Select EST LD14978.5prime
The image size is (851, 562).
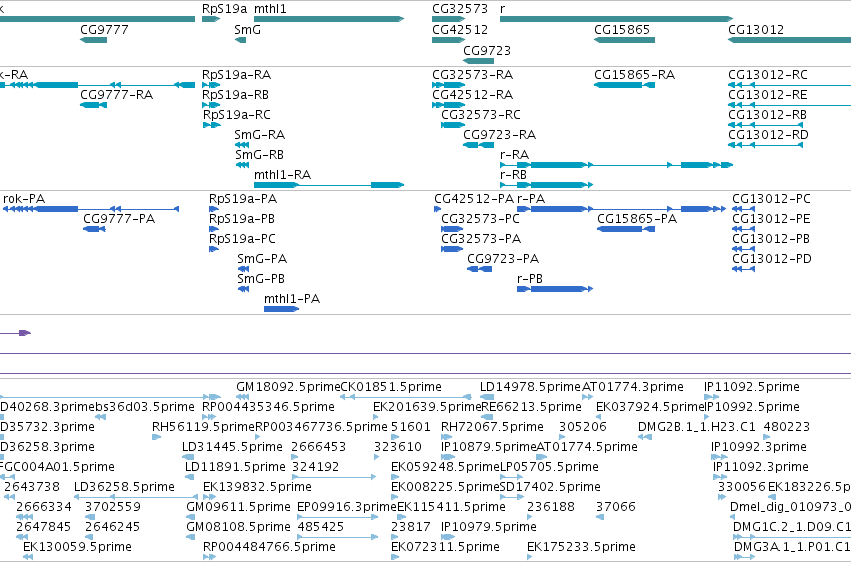[x=487, y=397]
